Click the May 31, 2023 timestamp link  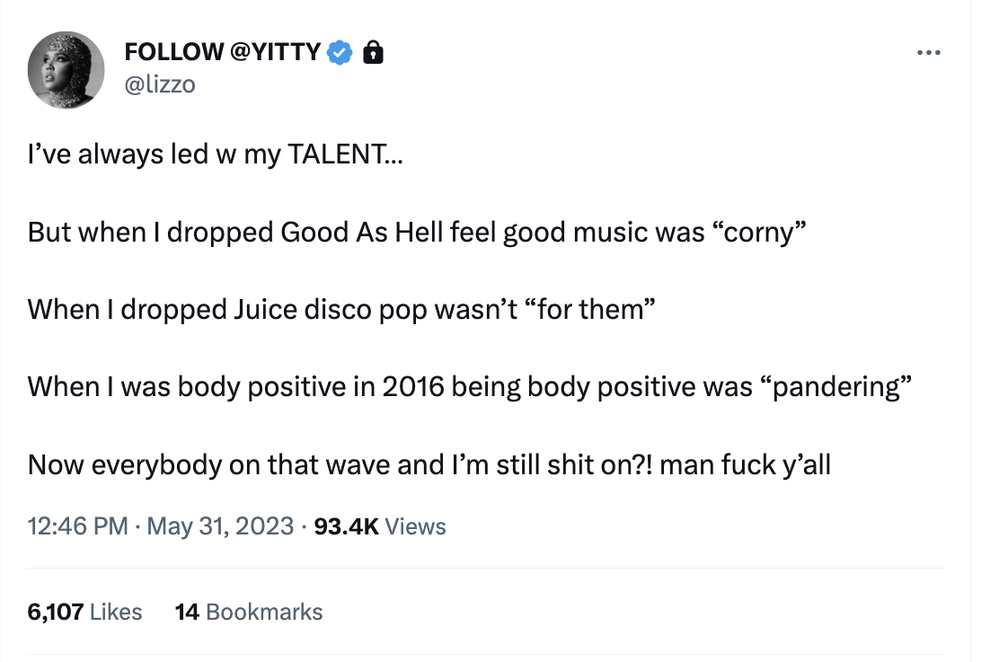click(216, 526)
